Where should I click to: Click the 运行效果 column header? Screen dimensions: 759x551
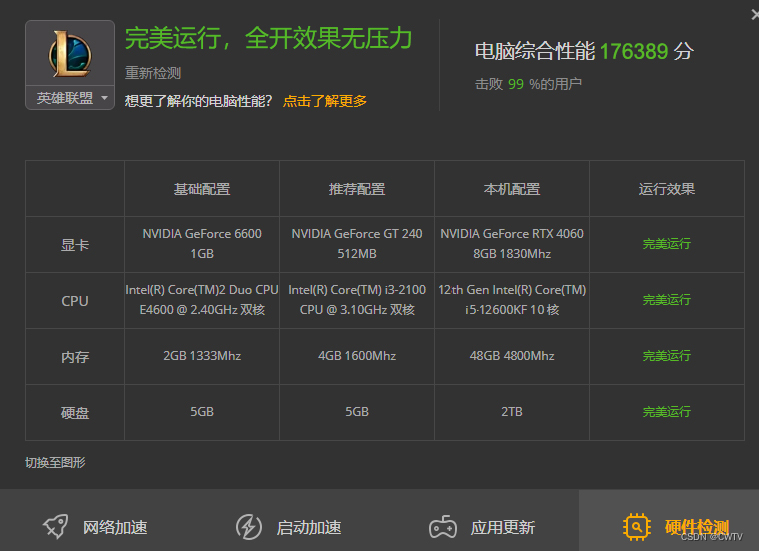point(667,189)
